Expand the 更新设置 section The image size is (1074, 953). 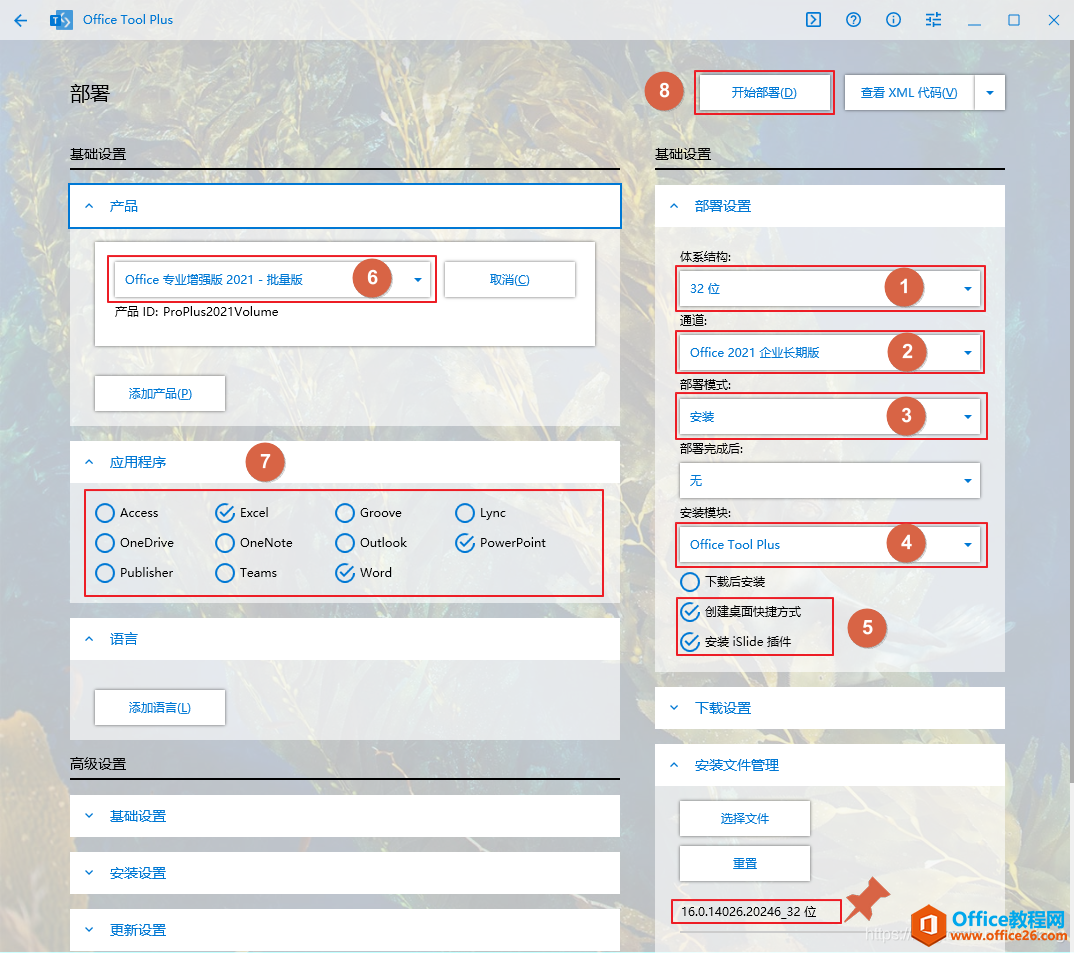pos(345,930)
